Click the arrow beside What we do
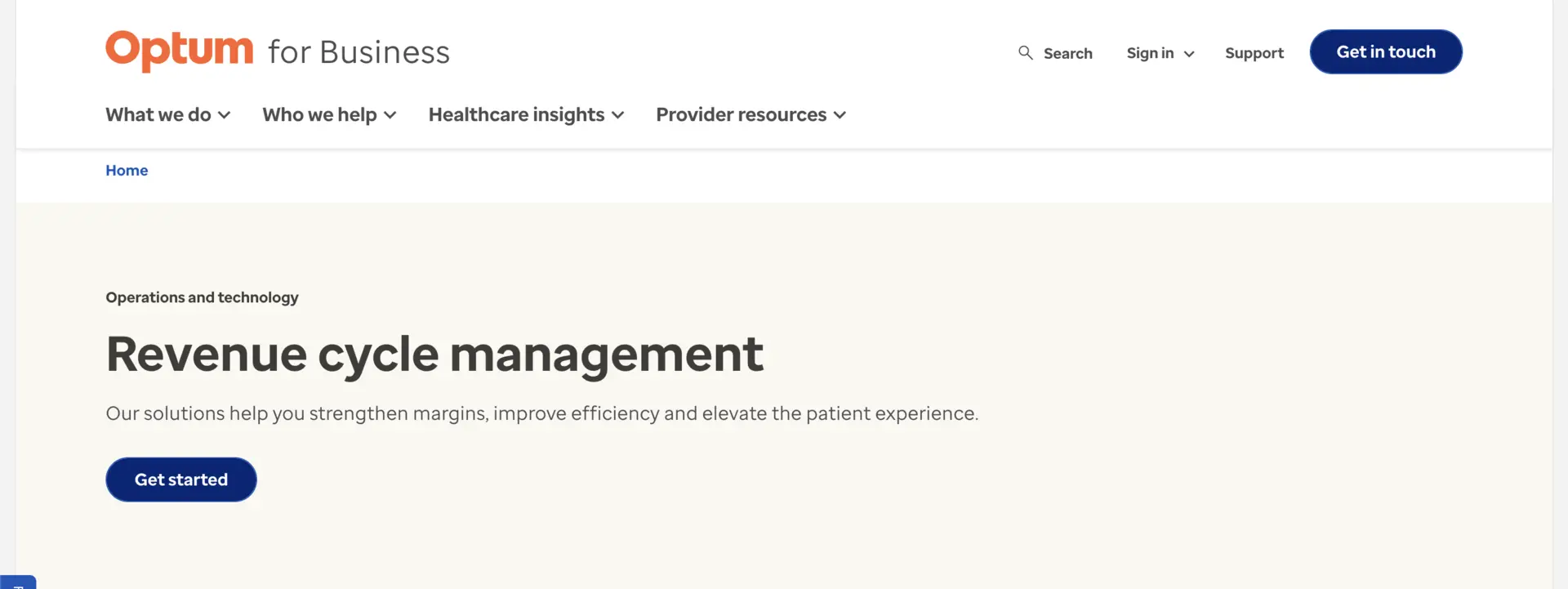This screenshot has height=589, width=1568. tap(225, 115)
